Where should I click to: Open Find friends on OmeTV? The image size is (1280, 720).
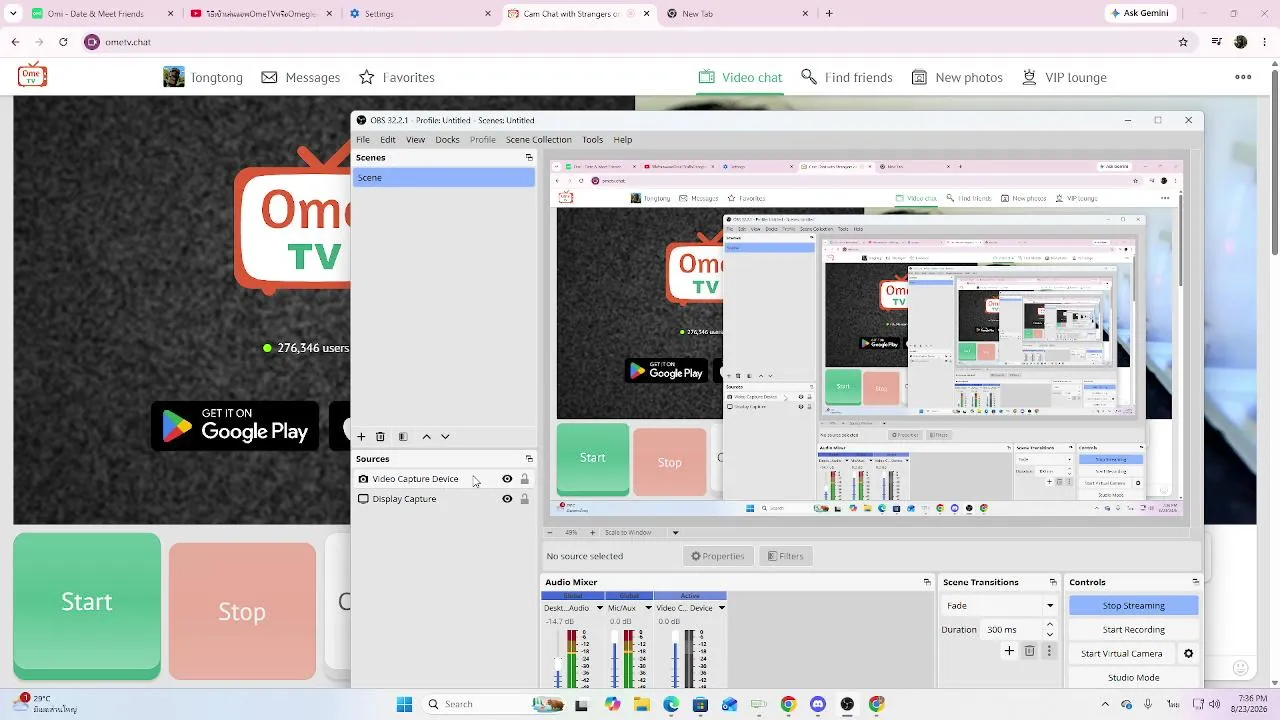[x=847, y=77]
